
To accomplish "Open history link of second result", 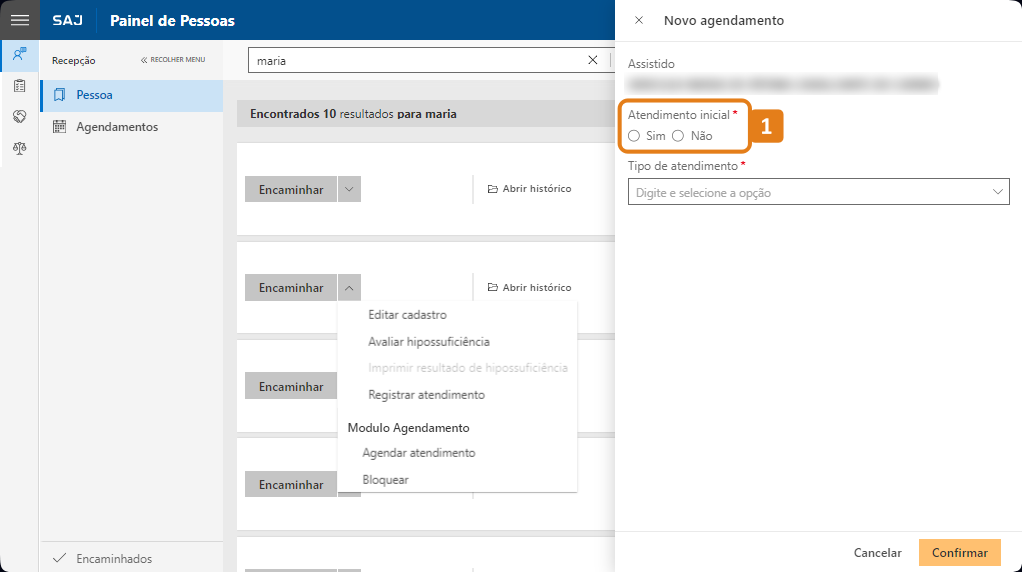I will (x=529, y=287).
